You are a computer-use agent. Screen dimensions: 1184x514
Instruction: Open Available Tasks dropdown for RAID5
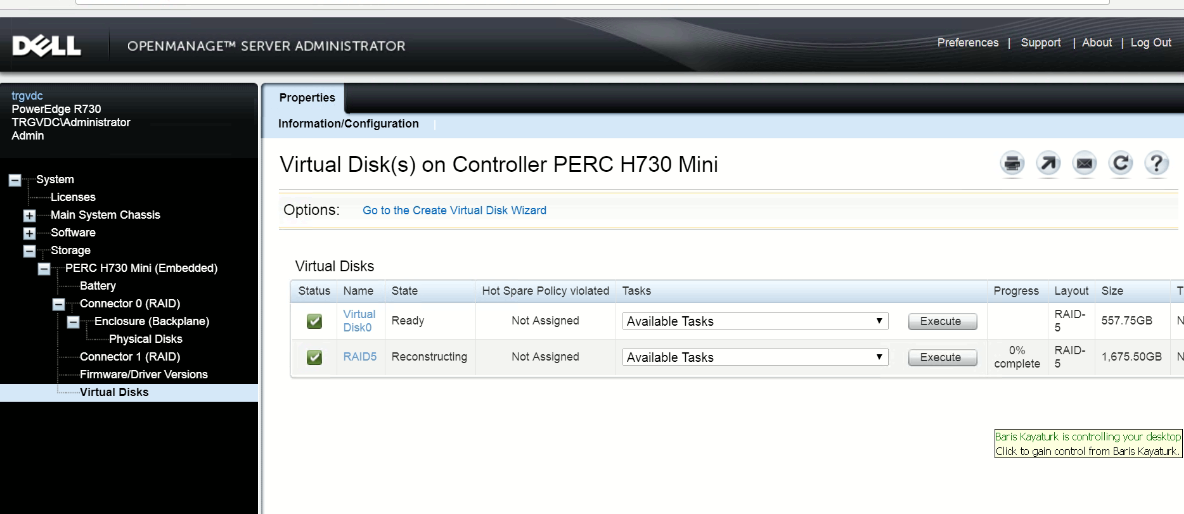tap(755, 357)
